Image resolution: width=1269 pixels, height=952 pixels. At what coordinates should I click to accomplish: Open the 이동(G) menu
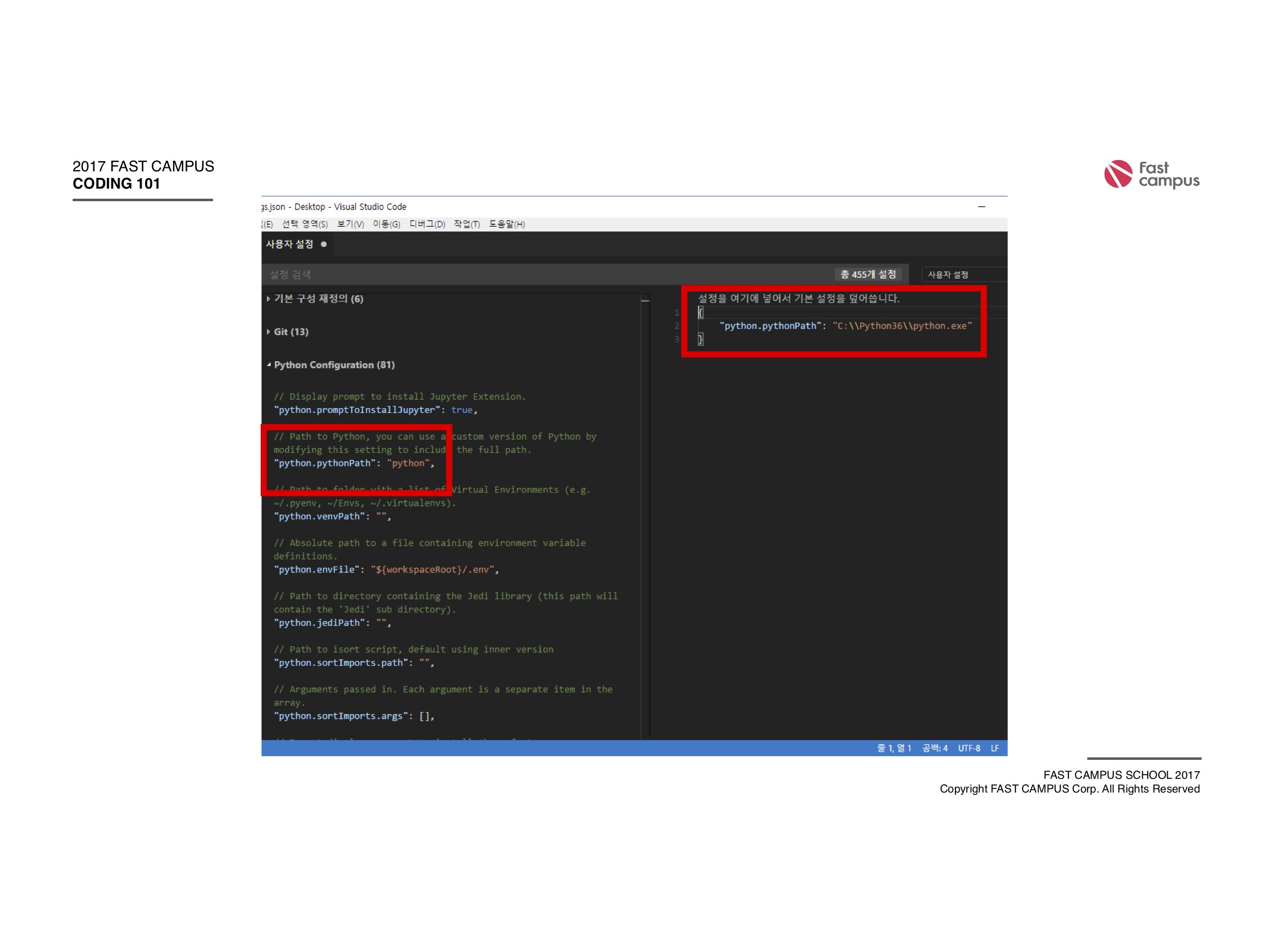[x=386, y=224]
